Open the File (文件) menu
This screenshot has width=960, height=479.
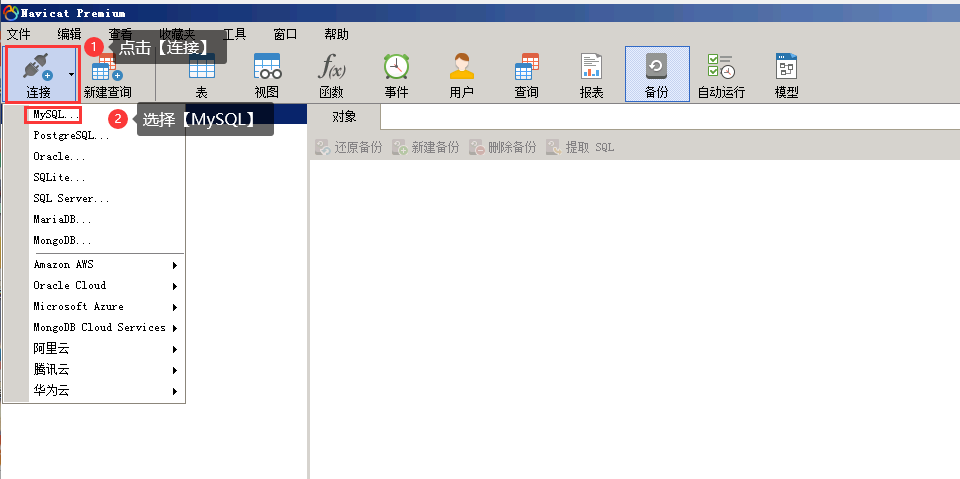18,34
